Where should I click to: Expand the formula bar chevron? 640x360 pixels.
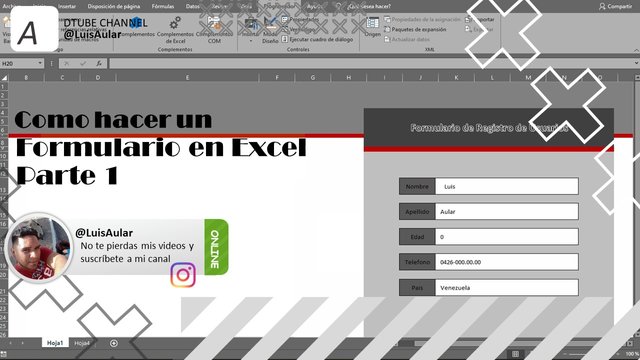point(637,63)
